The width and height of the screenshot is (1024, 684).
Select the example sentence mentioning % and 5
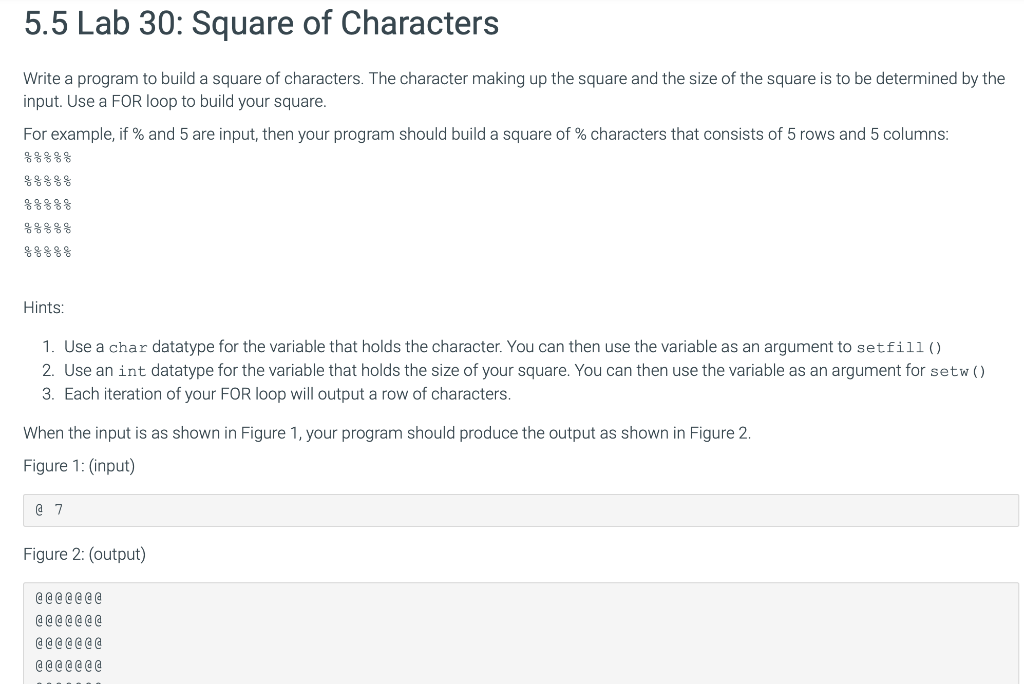coord(485,134)
